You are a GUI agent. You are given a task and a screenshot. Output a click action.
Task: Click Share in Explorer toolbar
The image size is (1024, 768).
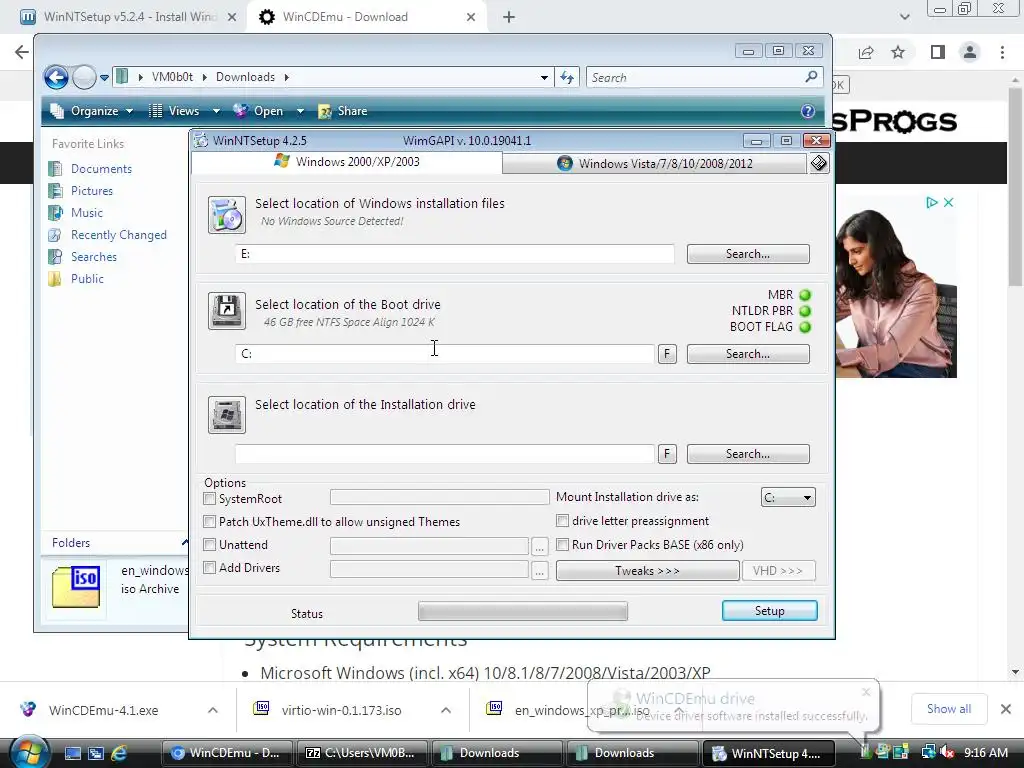[343, 111]
